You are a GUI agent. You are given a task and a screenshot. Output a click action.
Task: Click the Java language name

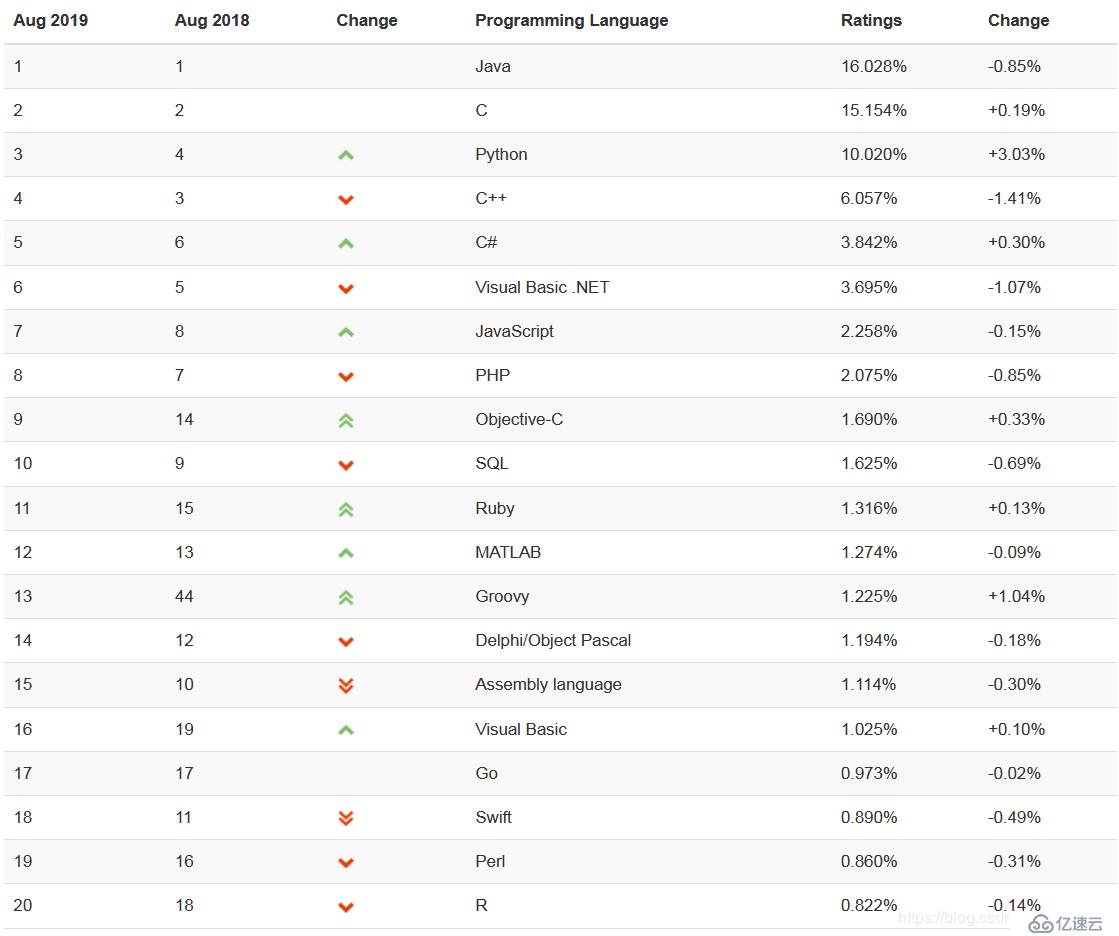coord(493,66)
